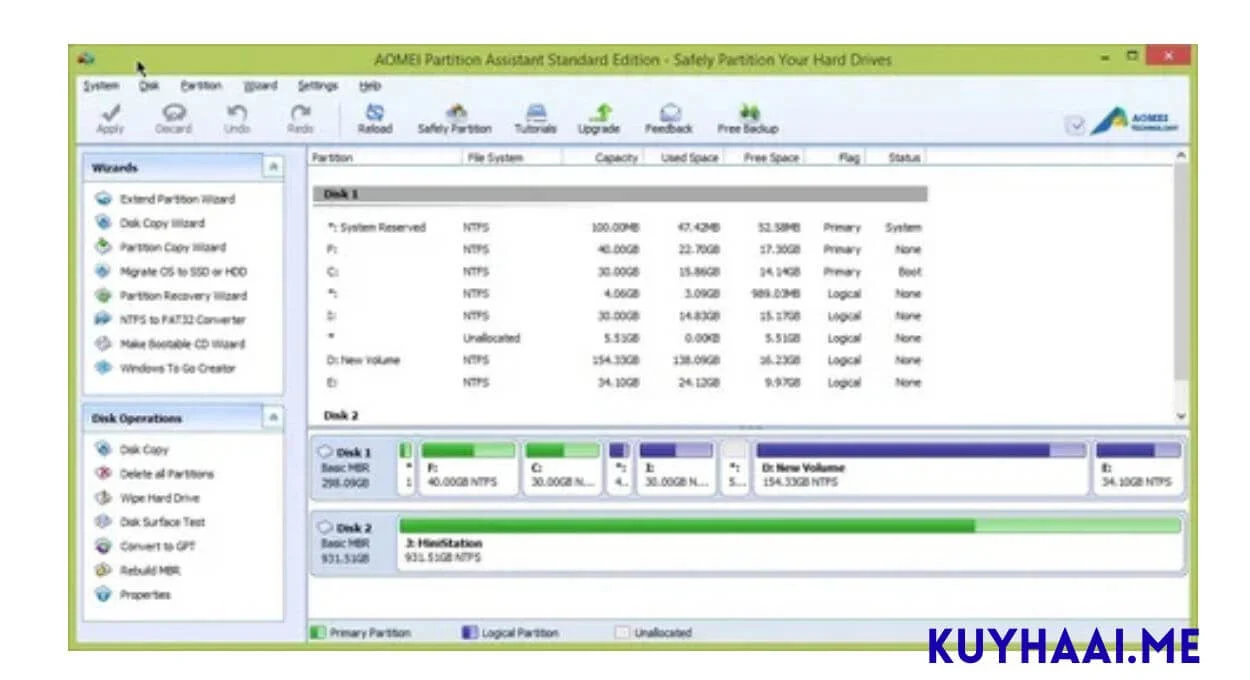Select the E: 34.10GB table row
This screenshot has height=680, width=1250.
coord(620,382)
